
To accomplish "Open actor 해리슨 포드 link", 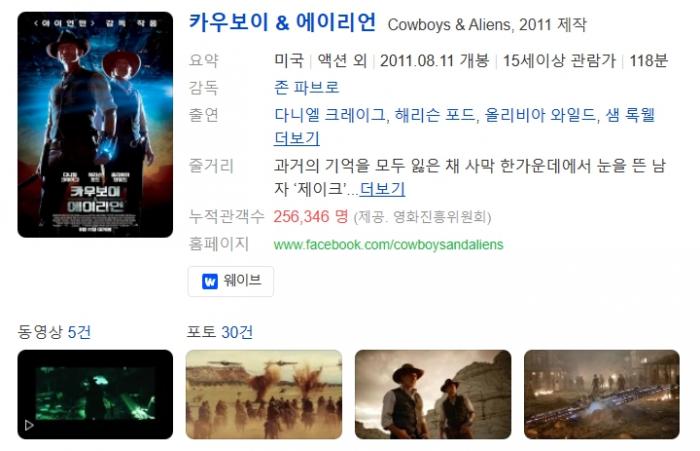I will [x=434, y=115].
